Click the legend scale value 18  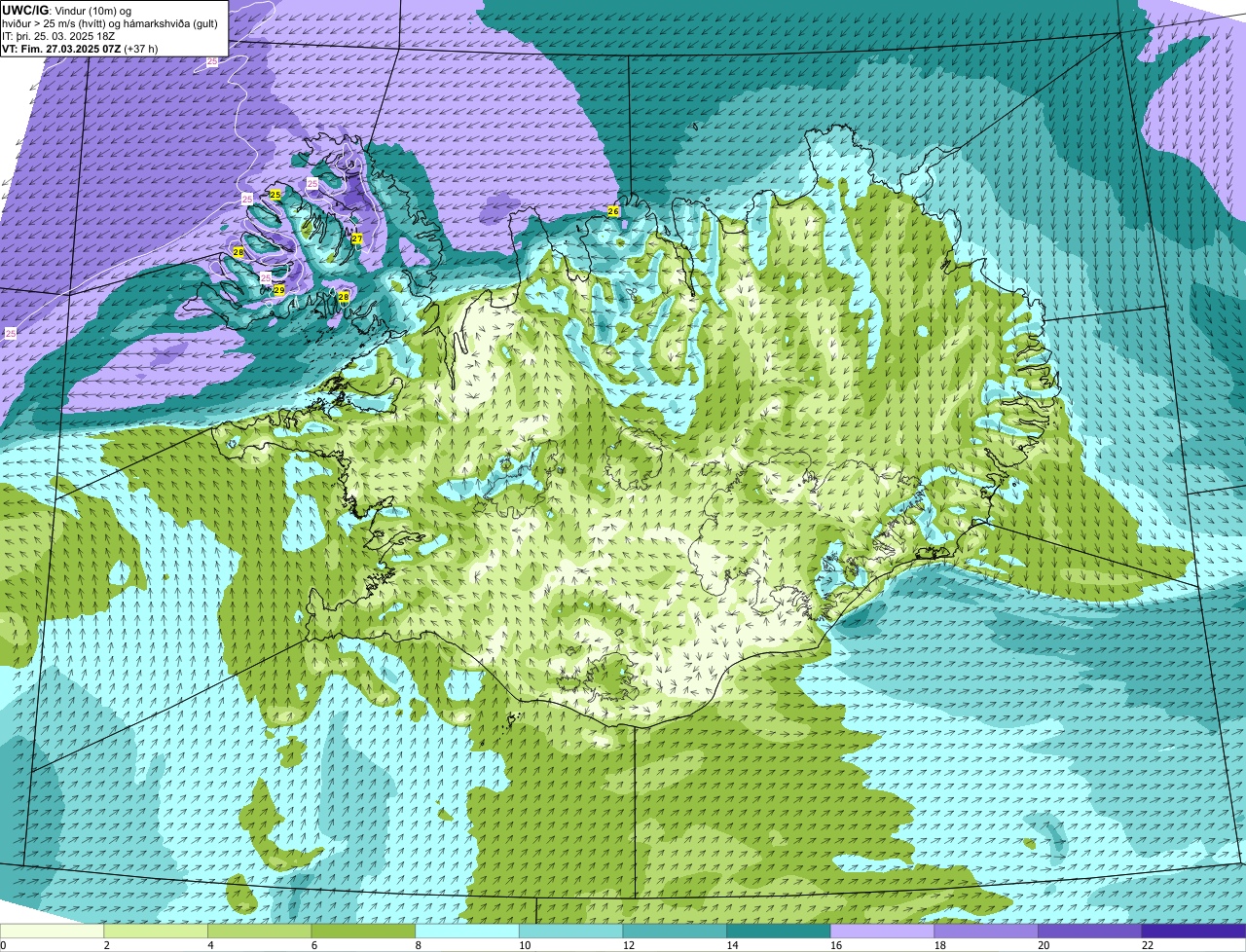[940, 945]
